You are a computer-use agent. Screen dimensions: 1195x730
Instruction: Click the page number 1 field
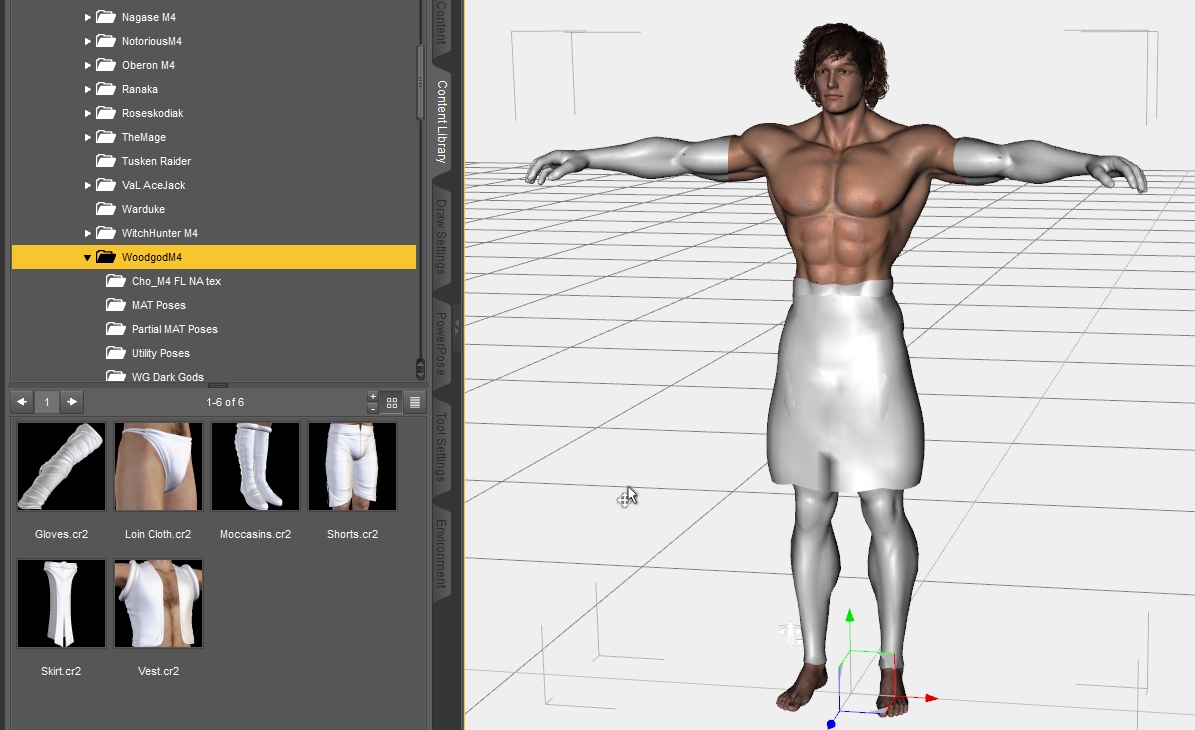coord(46,402)
